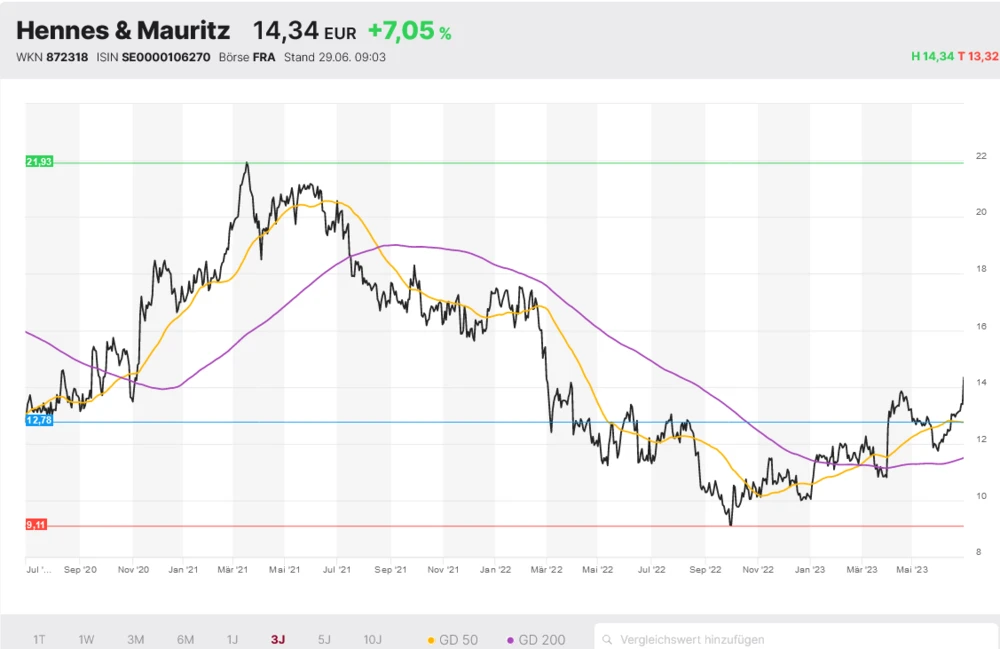Toggle the GD 200 moving average

click(x=536, y=639)
